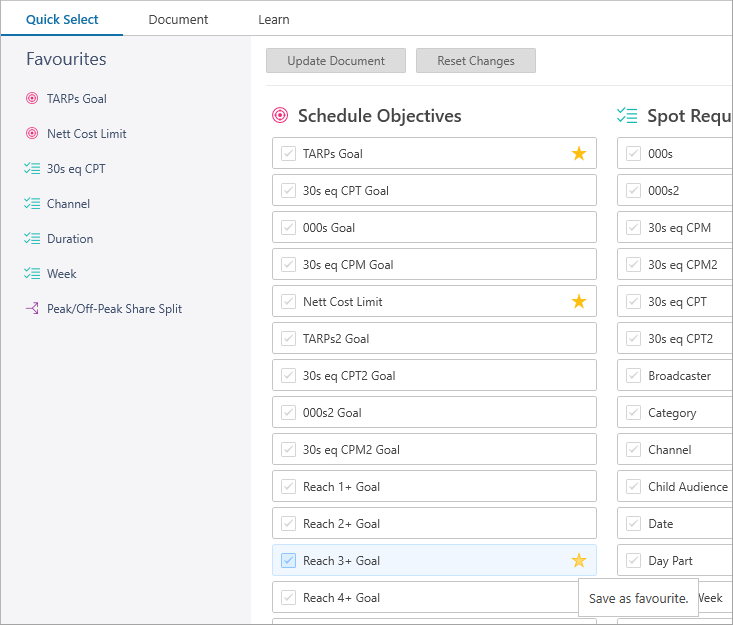Tick the 000s2 spot requirement checkbox
The image size is (733, 625).
(633, 190)
